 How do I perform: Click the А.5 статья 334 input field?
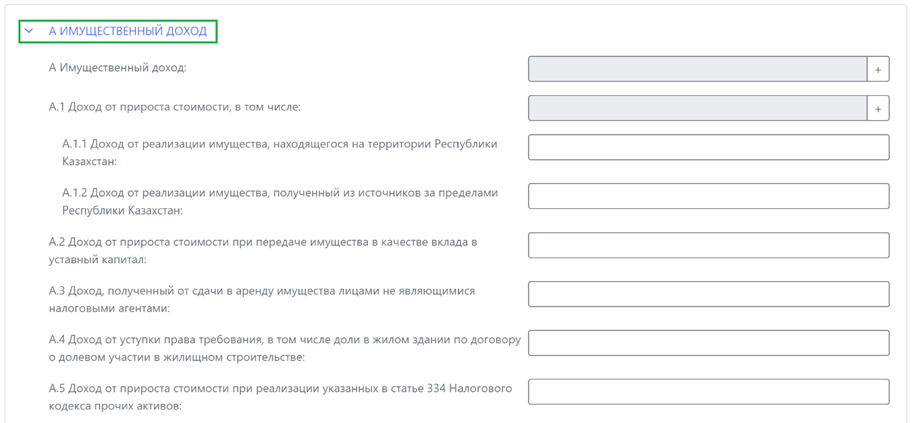coord(708,392)
